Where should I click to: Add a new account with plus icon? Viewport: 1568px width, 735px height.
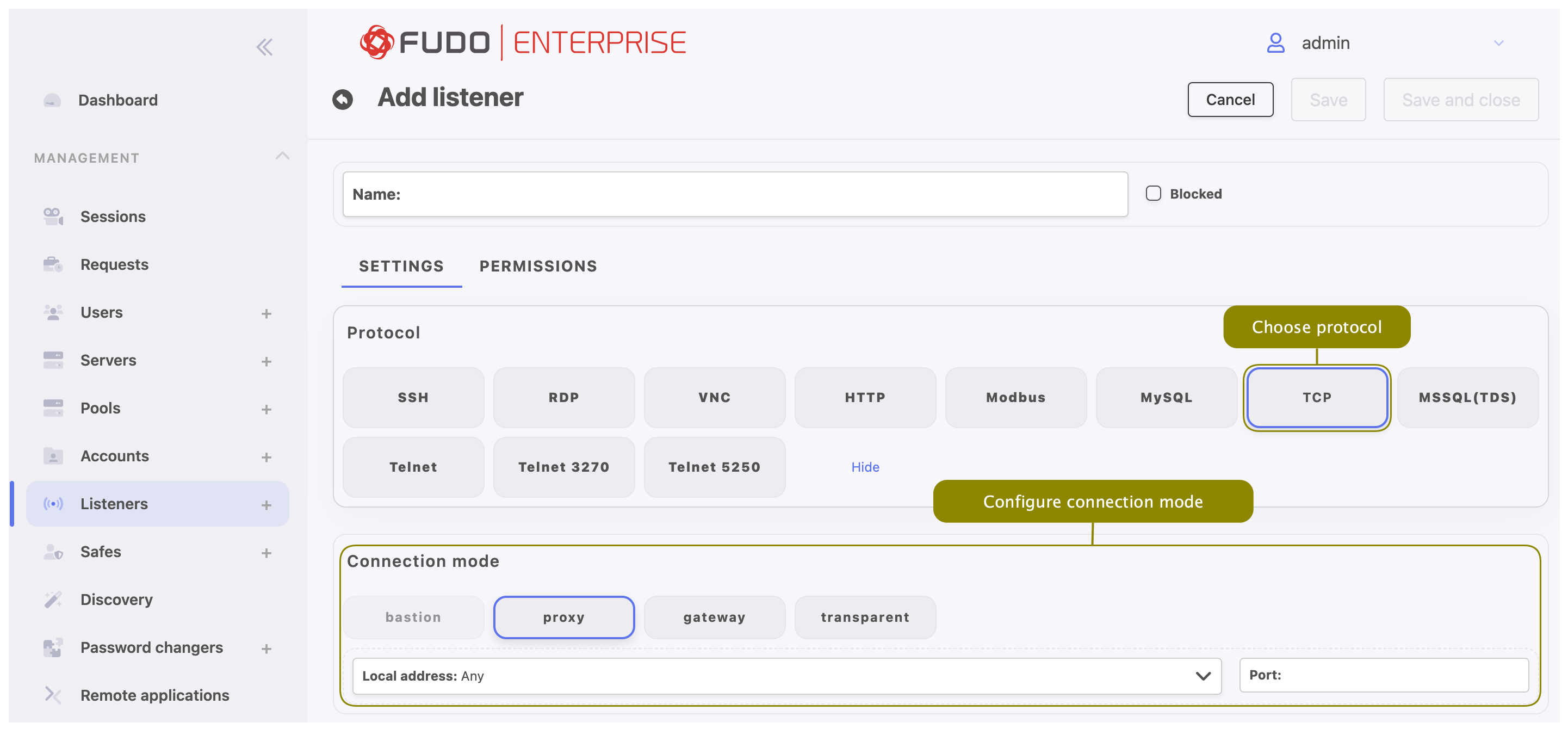click(266, 458)
